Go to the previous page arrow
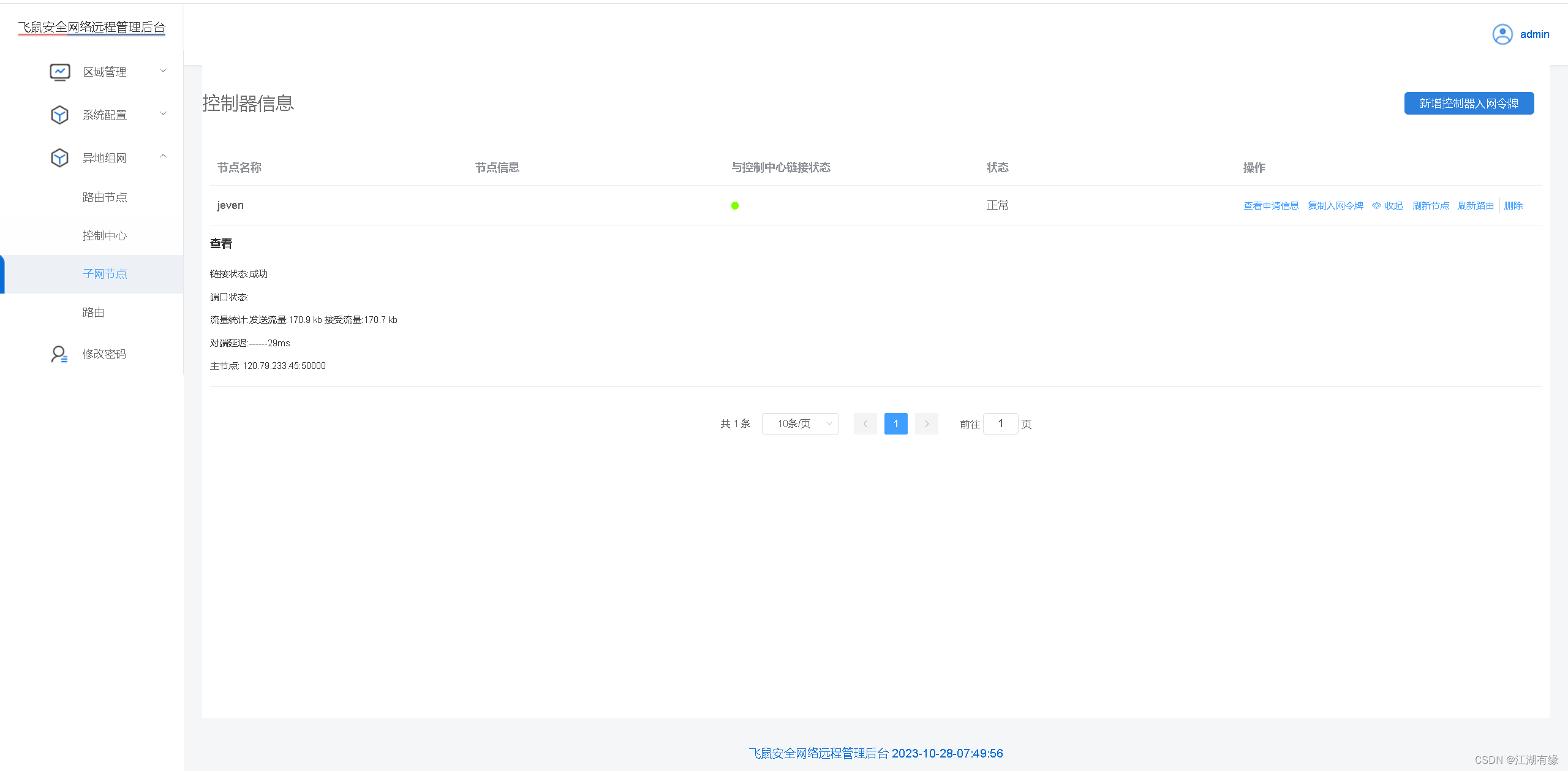This screenshot has width=1568, height=771. 865,423
